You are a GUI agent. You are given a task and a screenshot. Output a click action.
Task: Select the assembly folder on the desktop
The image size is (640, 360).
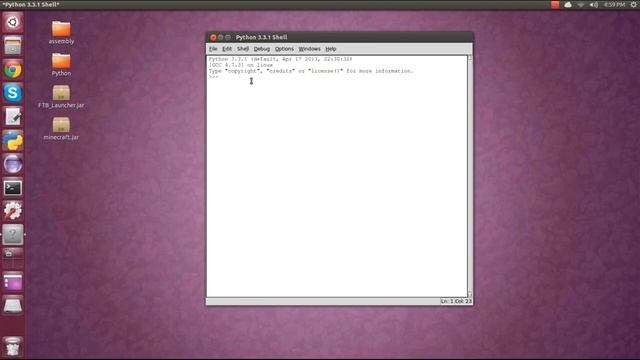(x=61, y=33)
